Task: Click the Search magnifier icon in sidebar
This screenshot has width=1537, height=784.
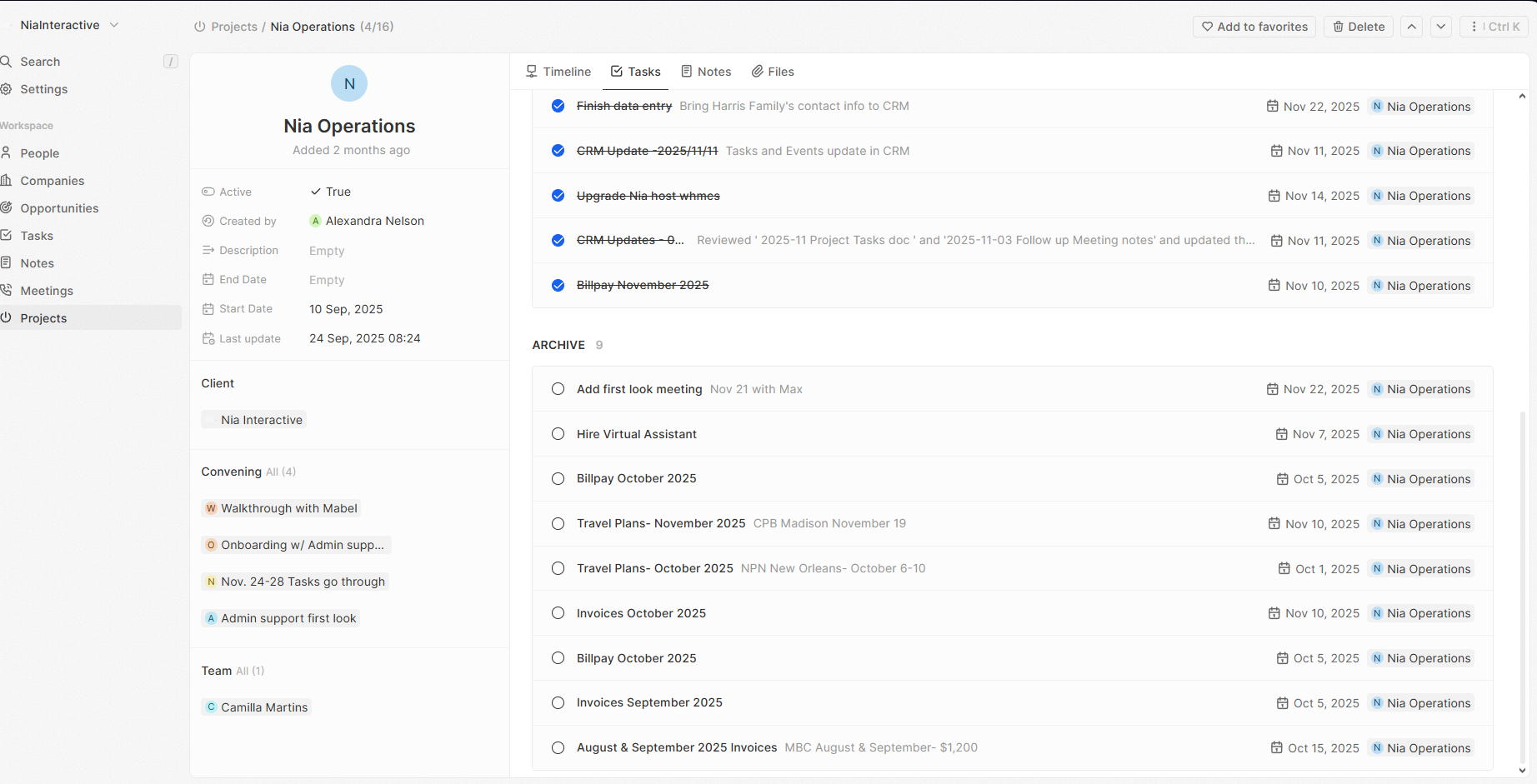Action: click(6, 62)
